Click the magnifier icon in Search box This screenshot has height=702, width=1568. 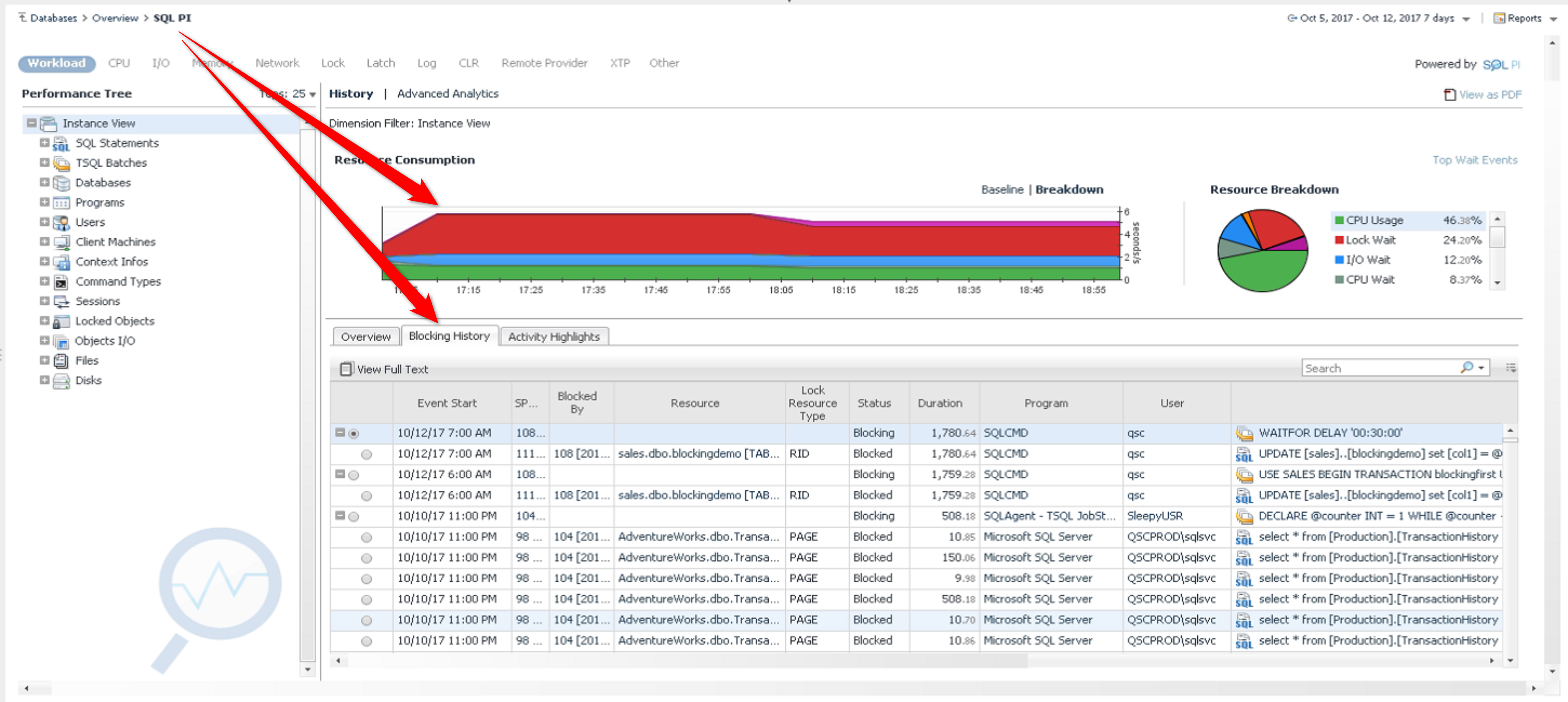tap(1466, 367)
